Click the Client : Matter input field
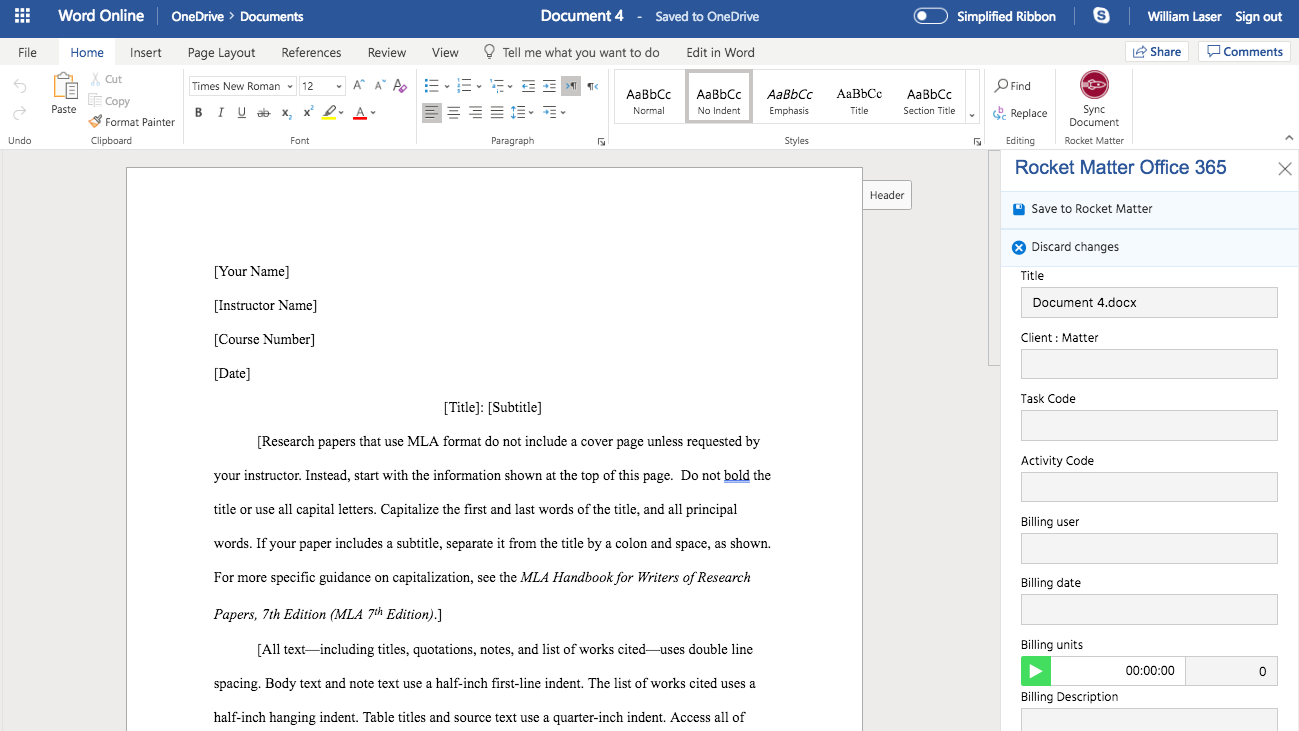Screen dimensions: 1299x731 pyautogui.click(x=1148, y=364)
